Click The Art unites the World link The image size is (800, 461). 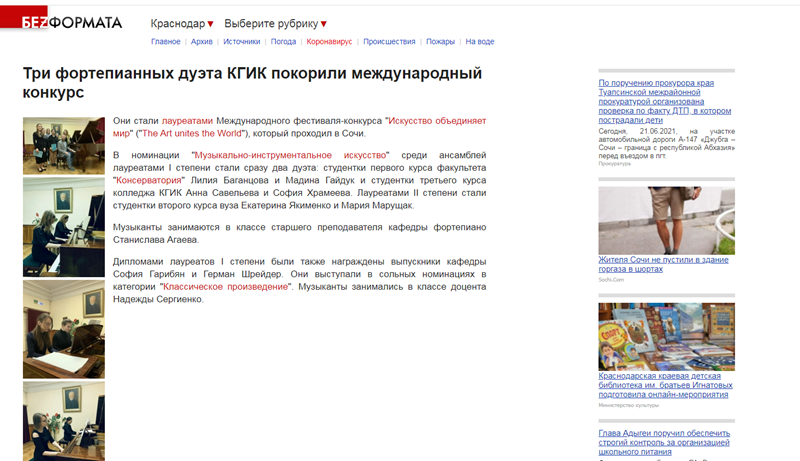pos(191,134)
